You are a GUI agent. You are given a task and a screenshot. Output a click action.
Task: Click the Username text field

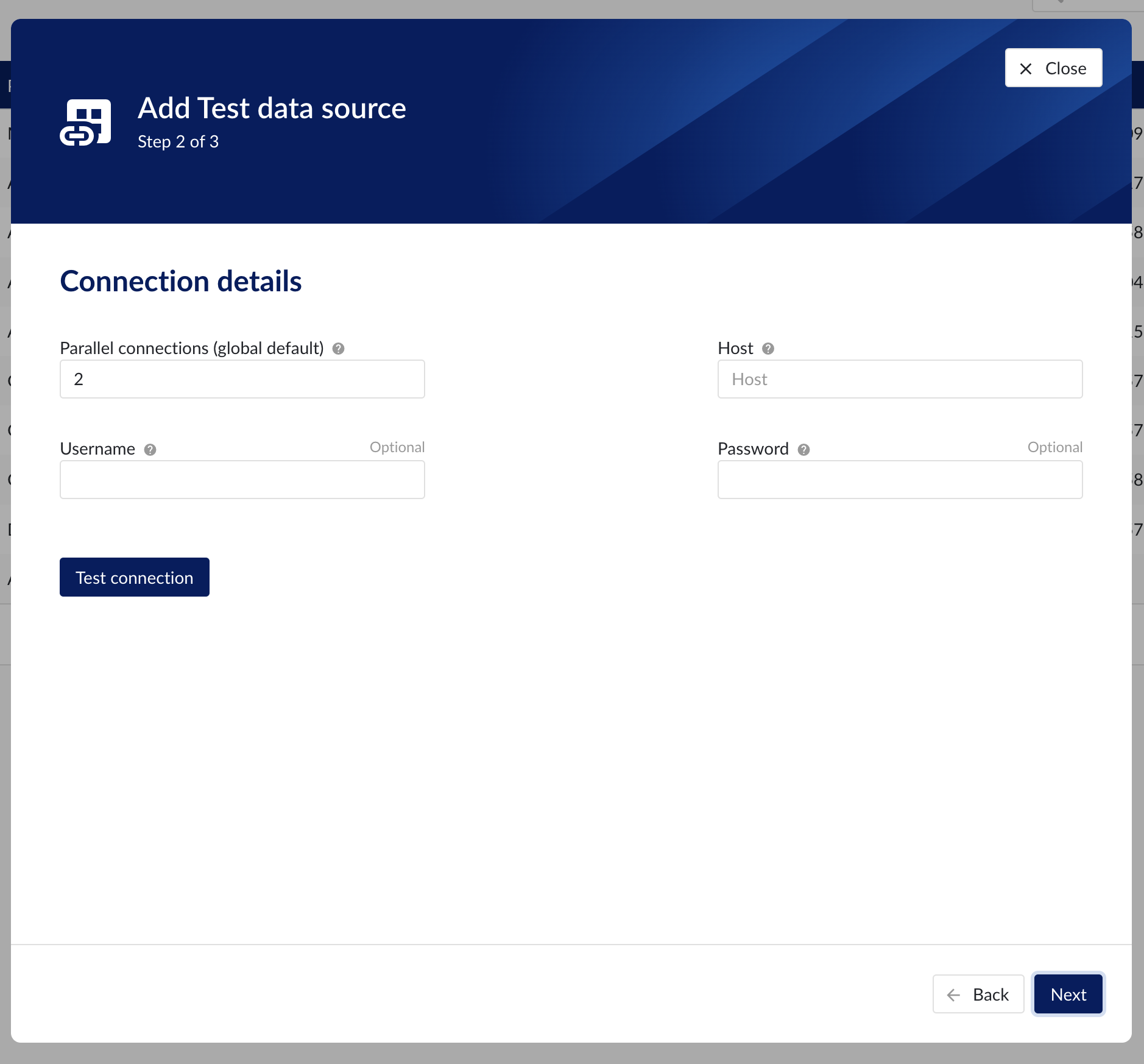click(242, 480)
